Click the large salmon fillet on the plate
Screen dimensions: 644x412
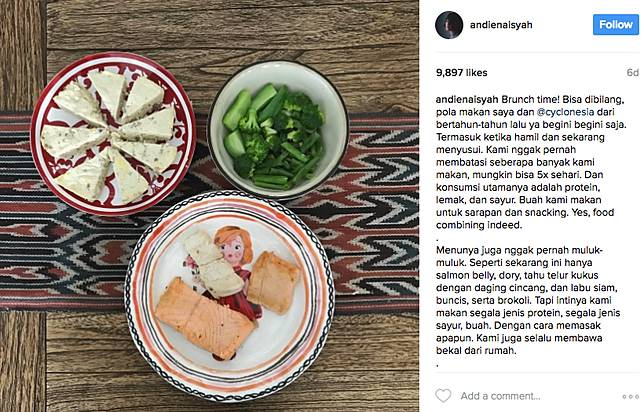(x=205, y=318)
